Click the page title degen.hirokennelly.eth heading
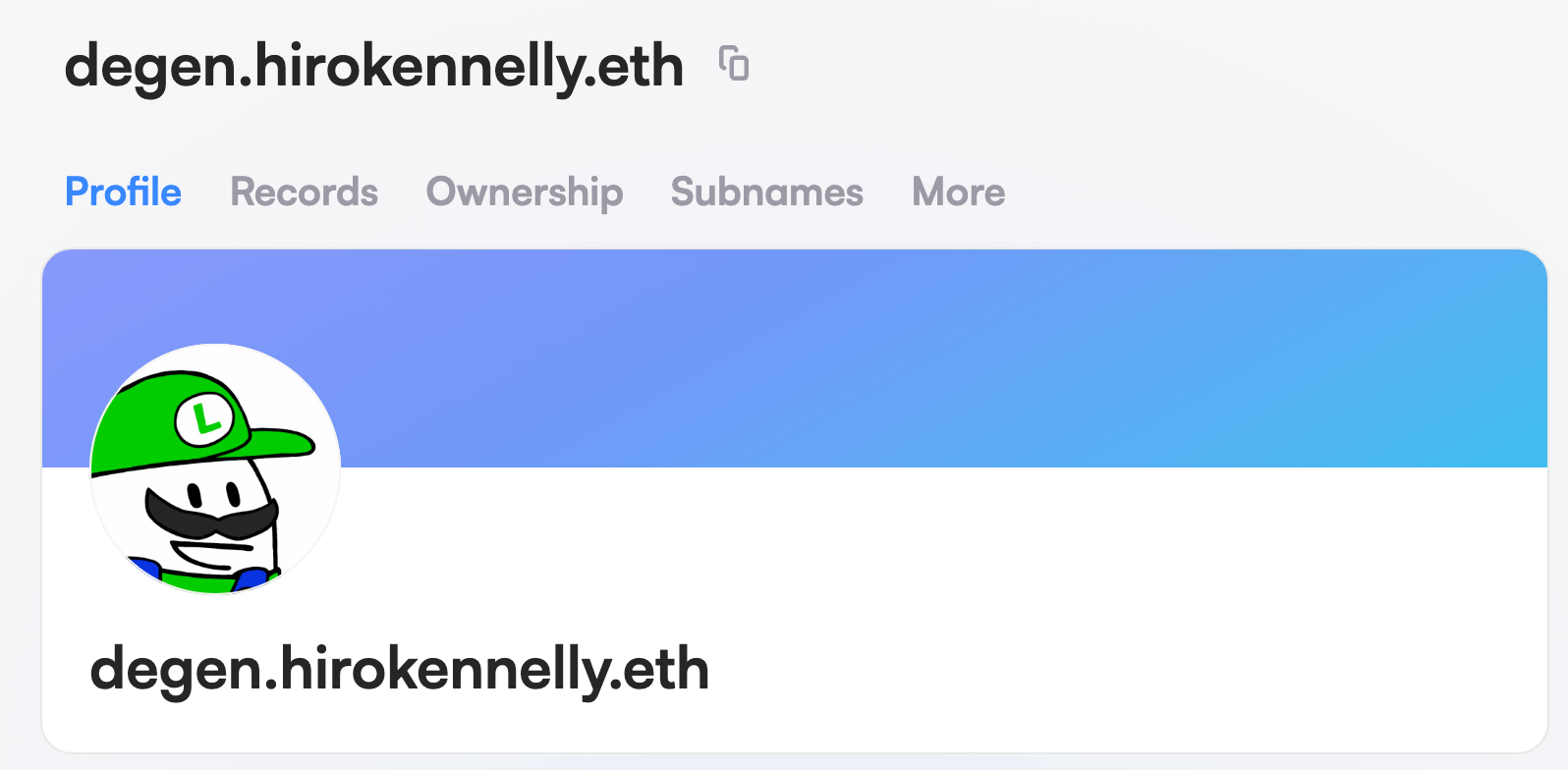The image size is (1568, 770). point(373,67)
